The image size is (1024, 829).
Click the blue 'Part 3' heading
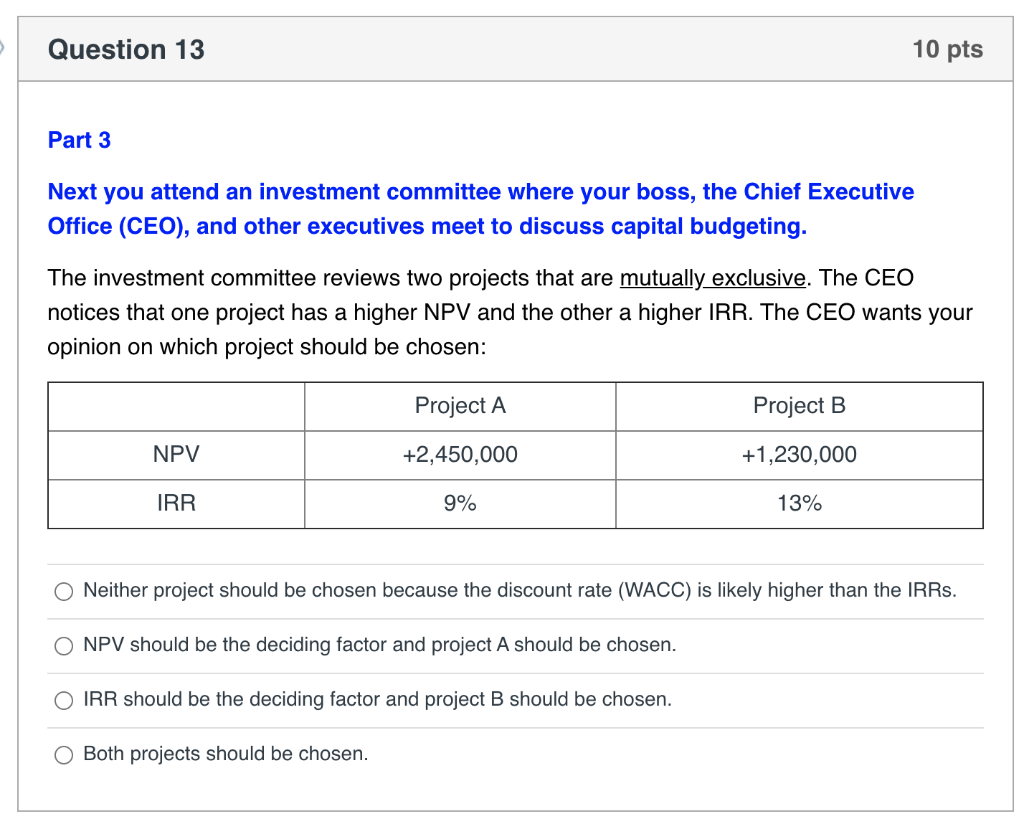(79, 140)
